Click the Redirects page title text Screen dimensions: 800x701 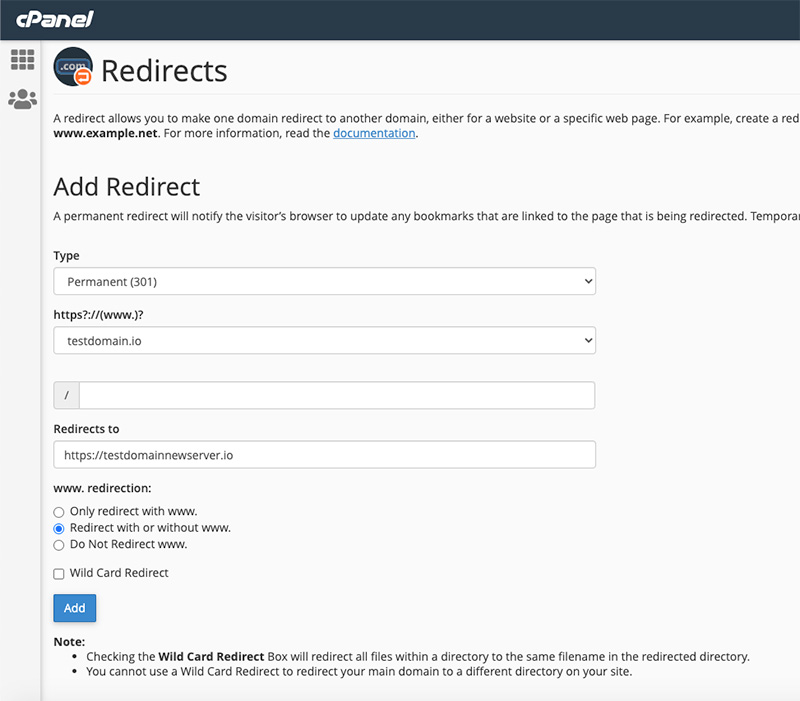click(164, 71)
